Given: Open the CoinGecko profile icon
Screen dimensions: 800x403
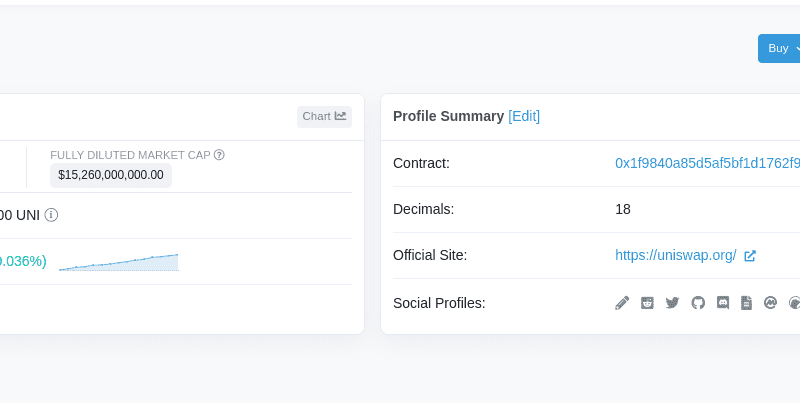Looking at the screenshot, I should click(x=794, y=303).
